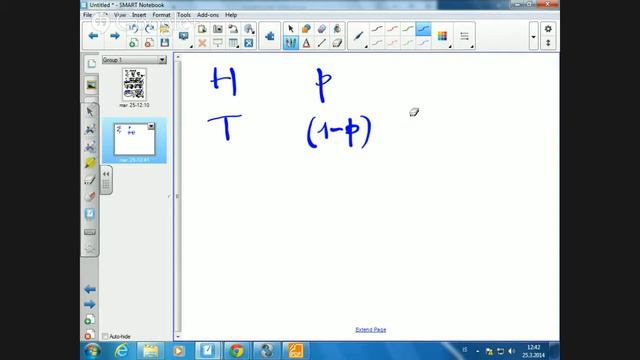
Task: Pick the eraser in floating tools
Action: click(90, 180)
